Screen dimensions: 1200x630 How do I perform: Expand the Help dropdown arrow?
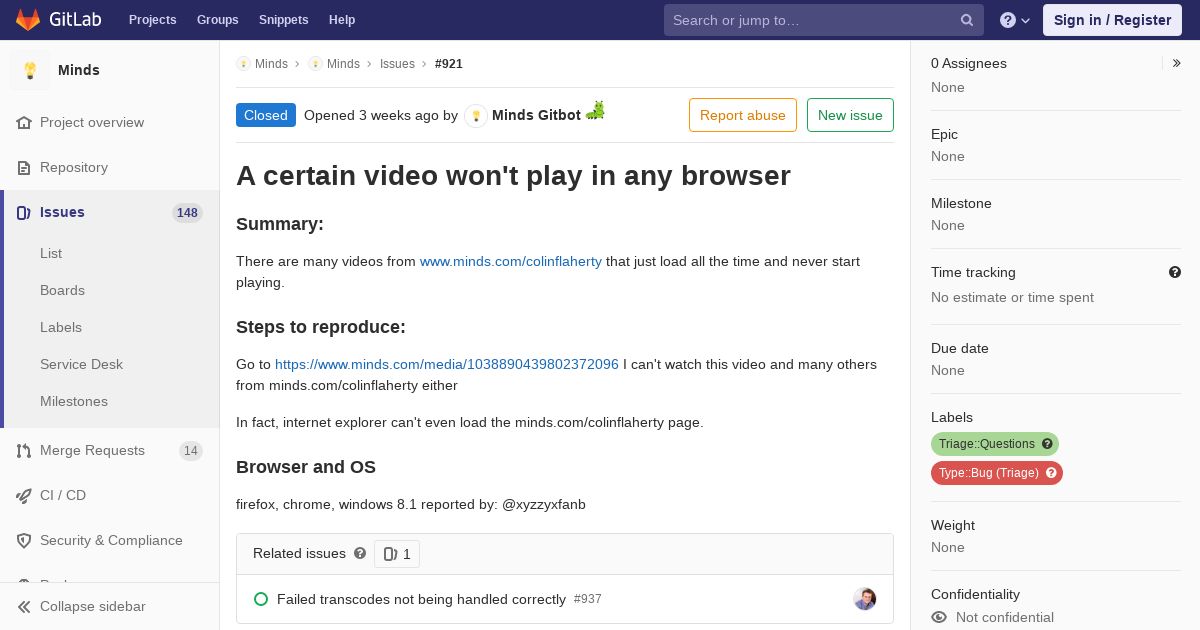tap(1025, 21)
